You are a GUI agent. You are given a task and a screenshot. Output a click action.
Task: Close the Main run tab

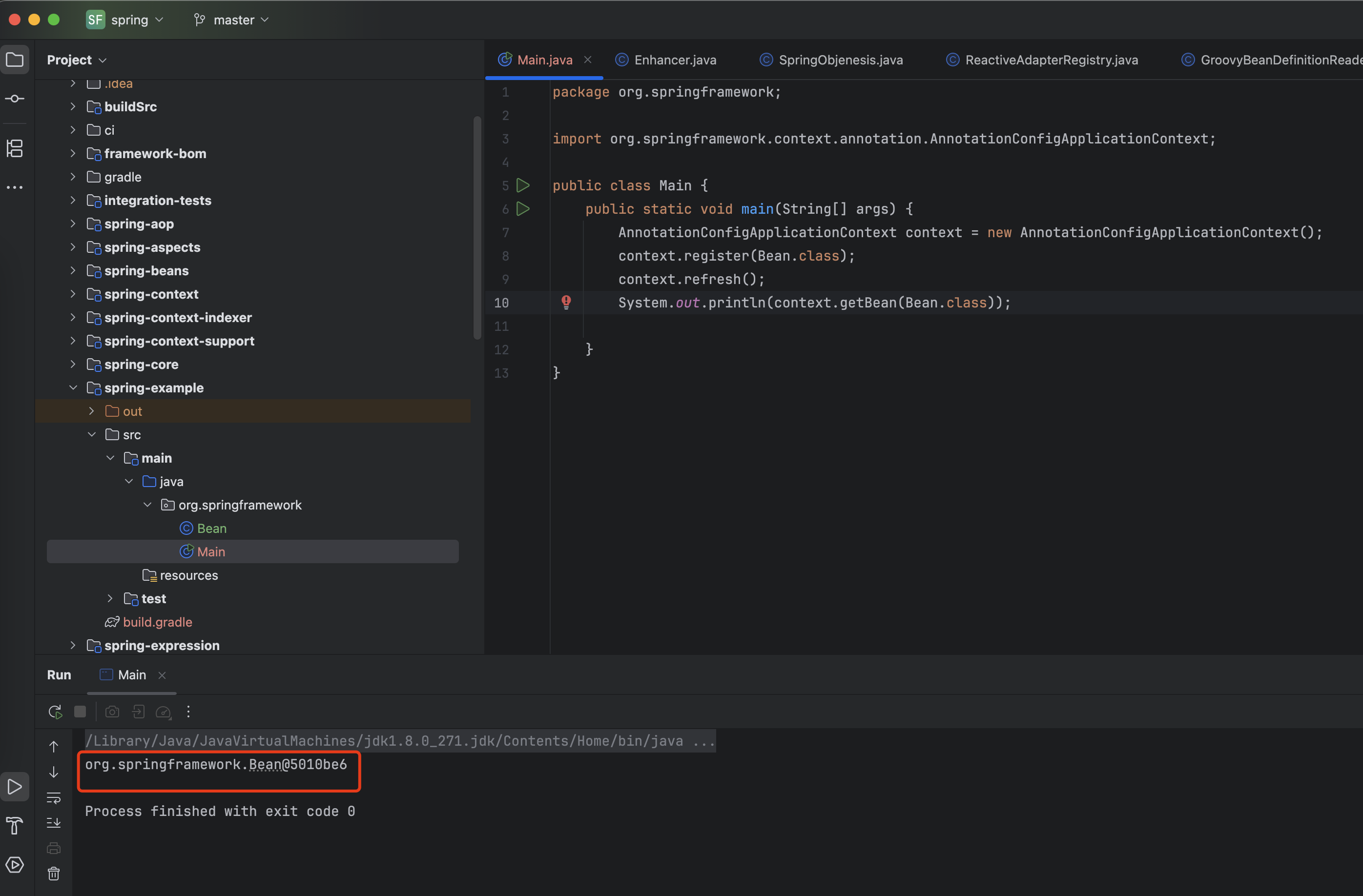click(162, 675)
